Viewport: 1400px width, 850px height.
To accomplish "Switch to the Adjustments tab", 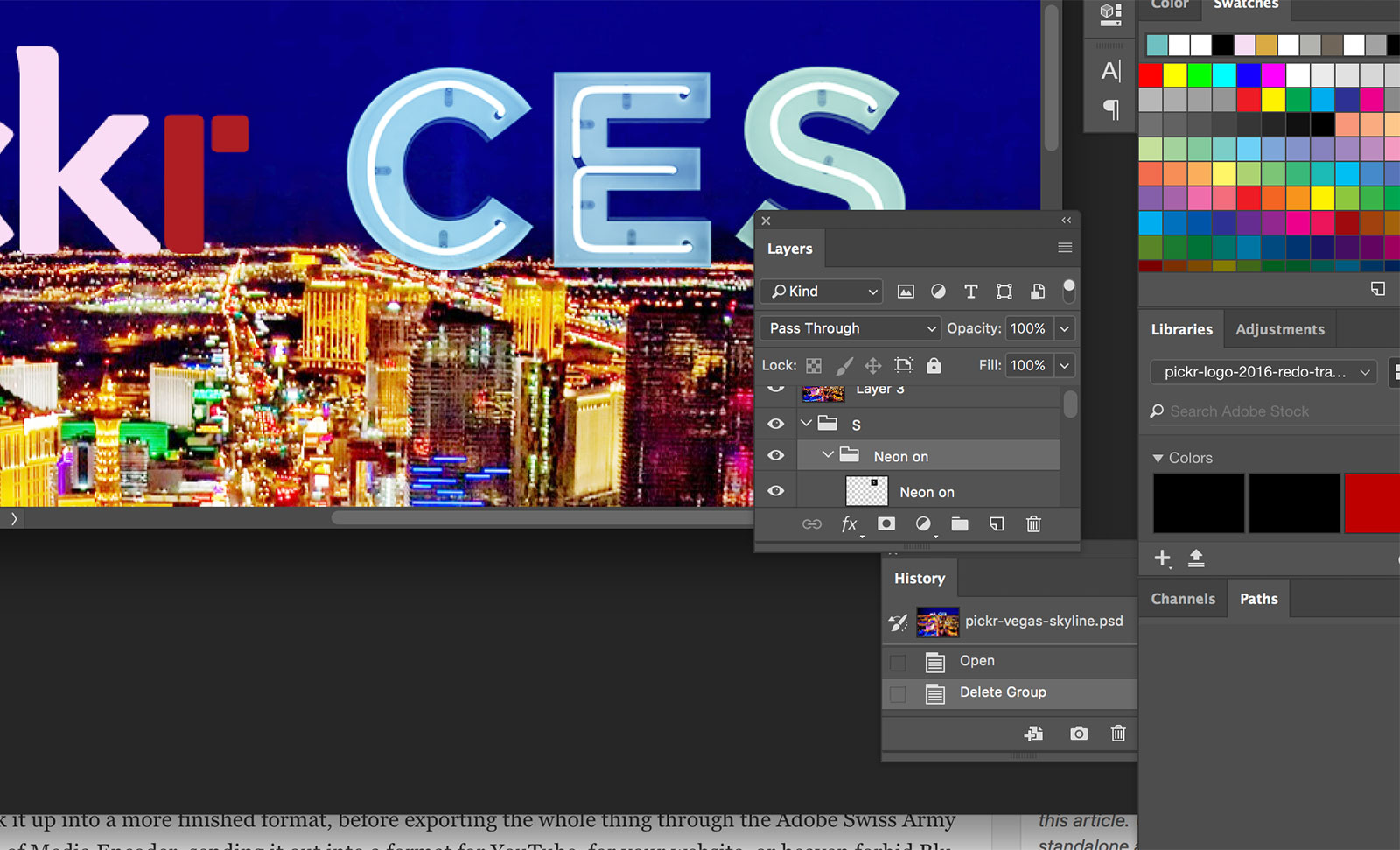I will click(1279, 329).
